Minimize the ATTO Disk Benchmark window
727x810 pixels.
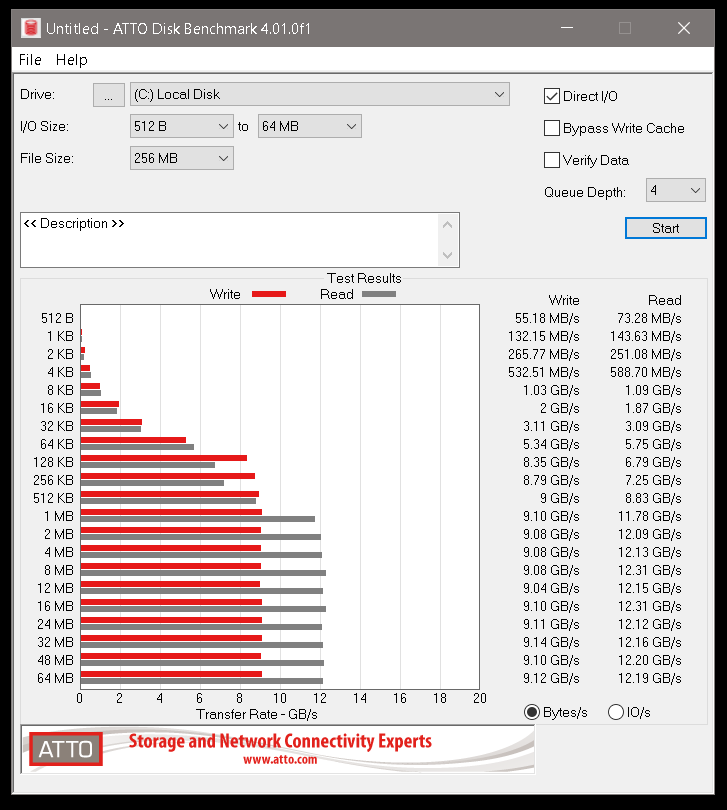[x=567, y=28]
